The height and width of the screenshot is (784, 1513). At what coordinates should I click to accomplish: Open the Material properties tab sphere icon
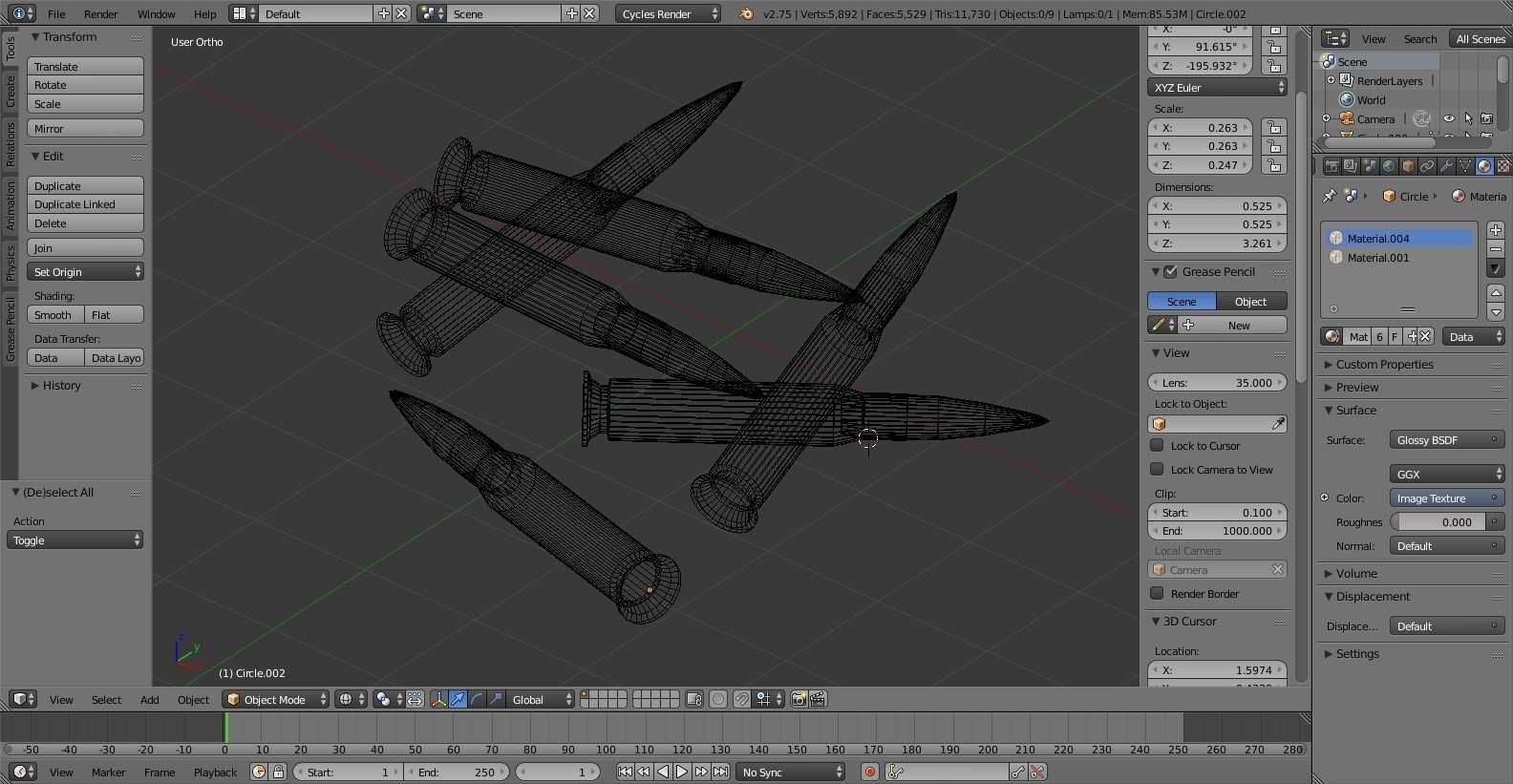click(1484, 166)
